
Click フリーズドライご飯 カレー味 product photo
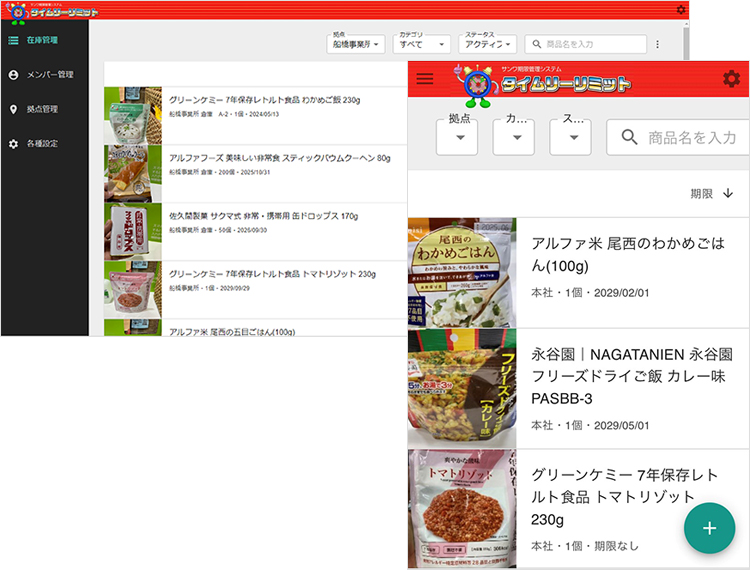click(462, 388)
